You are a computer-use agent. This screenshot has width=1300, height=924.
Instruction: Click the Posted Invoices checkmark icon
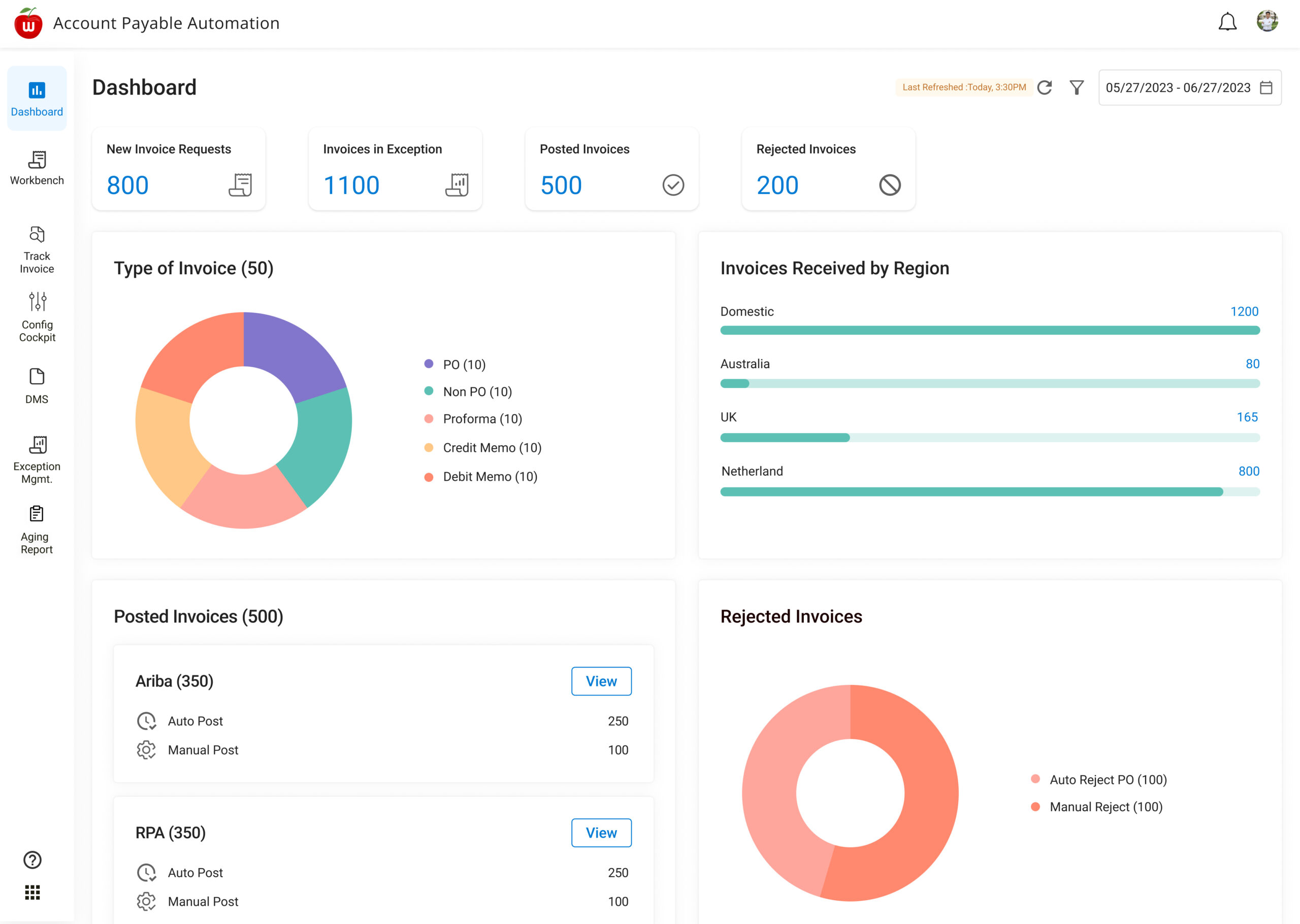[673, 185]
